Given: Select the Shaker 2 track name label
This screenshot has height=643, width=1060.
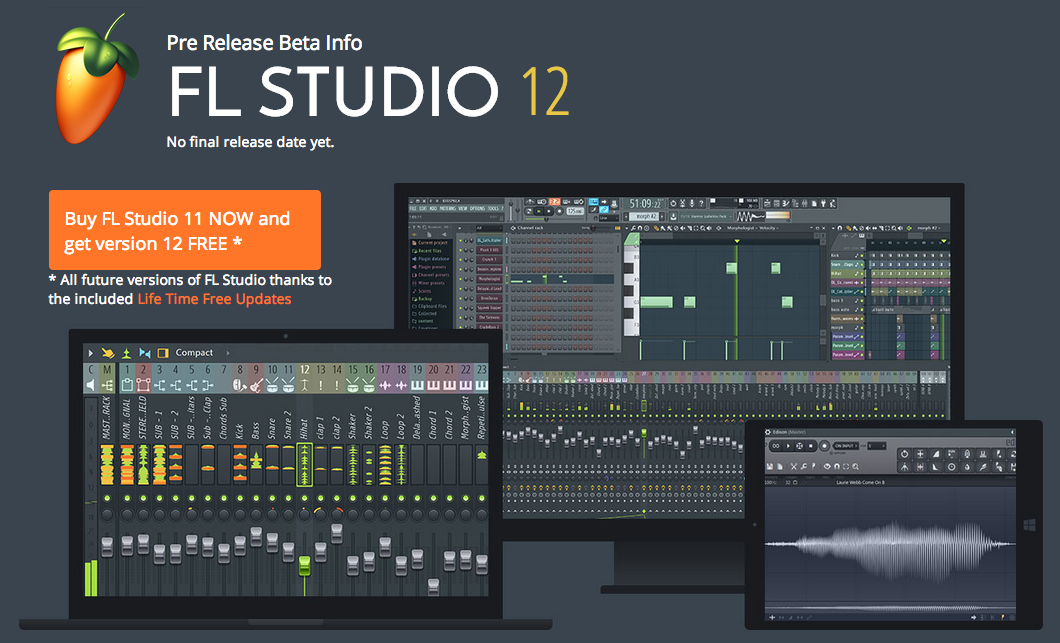Looking at the screenshot, I should 369,423.
